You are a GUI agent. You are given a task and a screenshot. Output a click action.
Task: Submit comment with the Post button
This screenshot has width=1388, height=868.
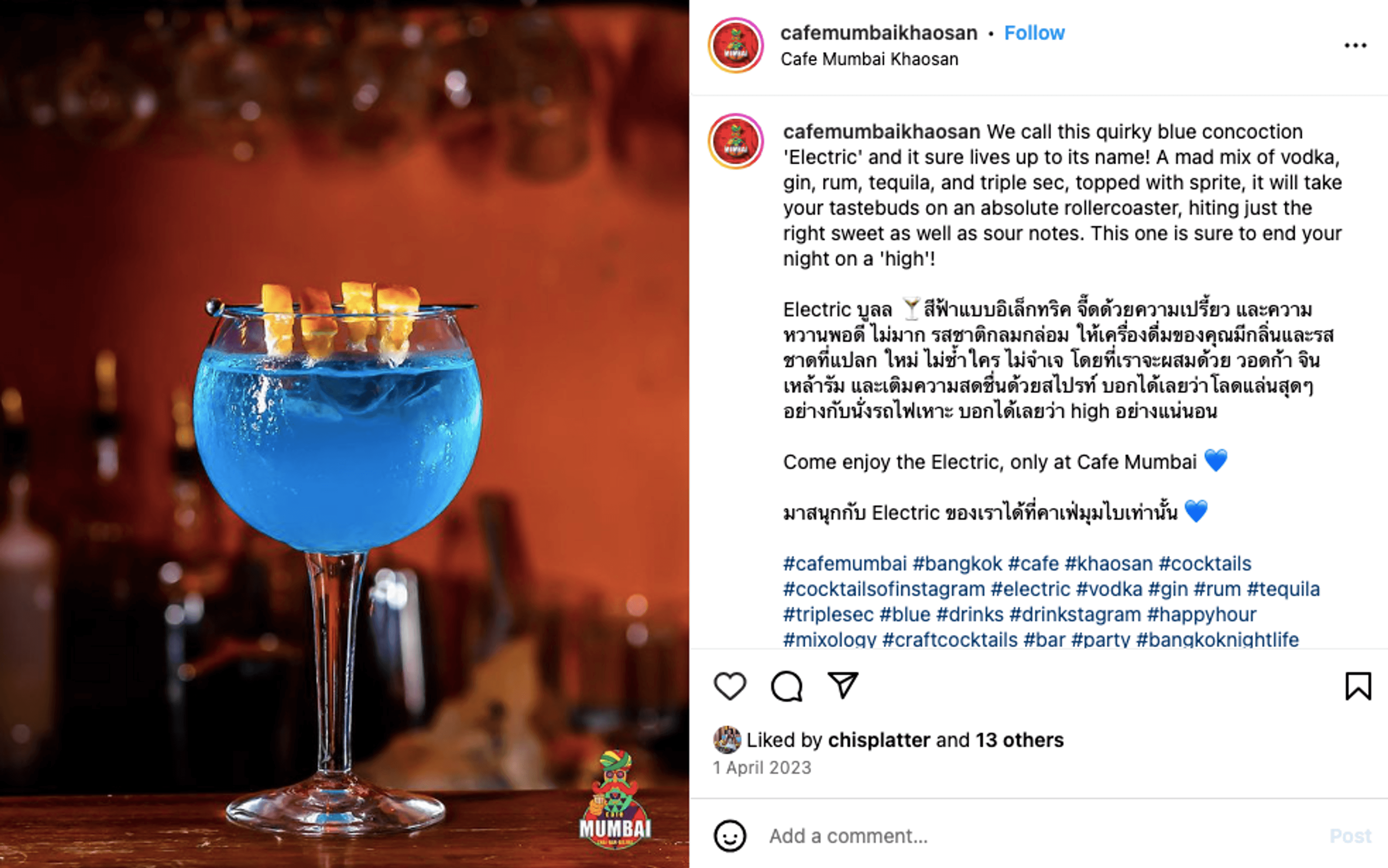click(1351, 836)
